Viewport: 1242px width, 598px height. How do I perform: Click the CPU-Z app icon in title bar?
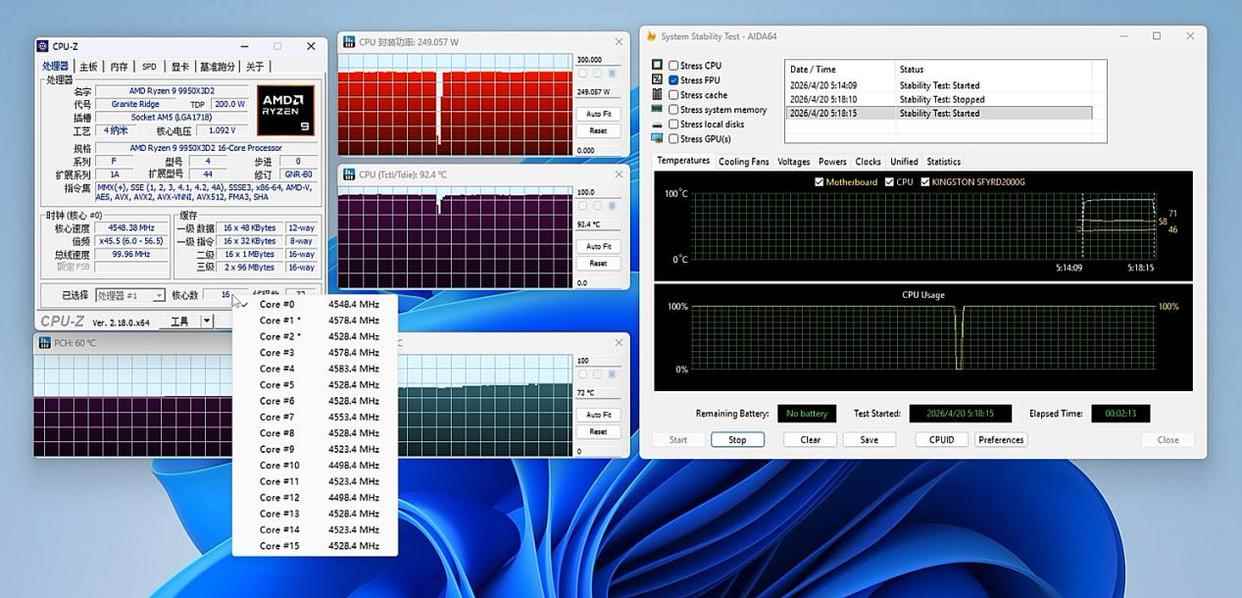(x=43, y=46)
